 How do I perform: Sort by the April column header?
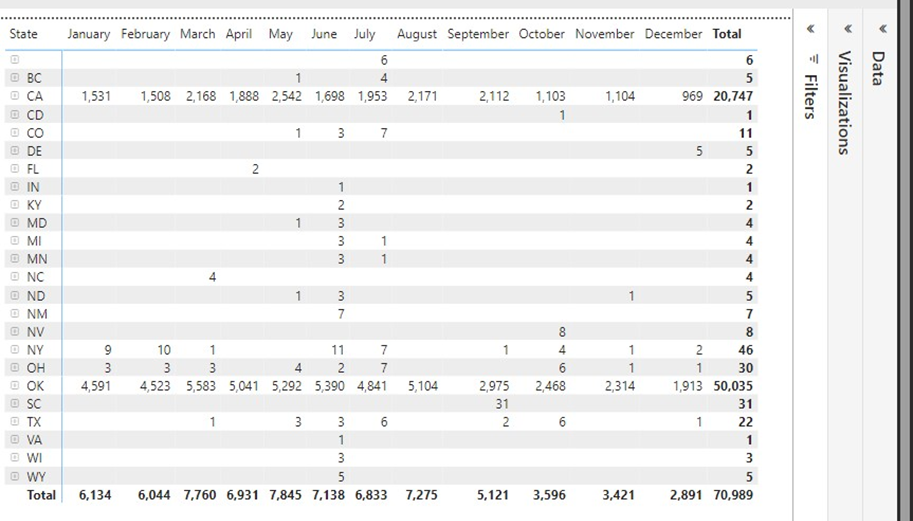(239, 34)
